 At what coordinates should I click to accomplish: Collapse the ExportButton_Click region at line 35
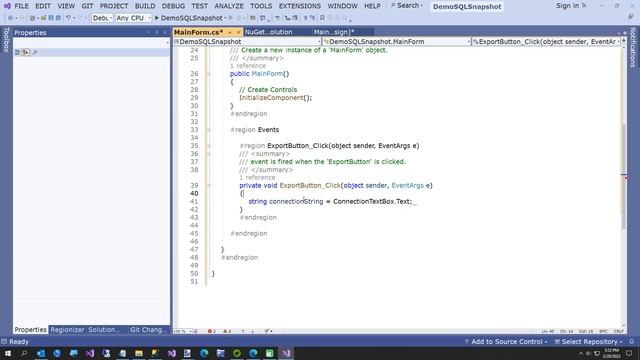tap(209, 146)
